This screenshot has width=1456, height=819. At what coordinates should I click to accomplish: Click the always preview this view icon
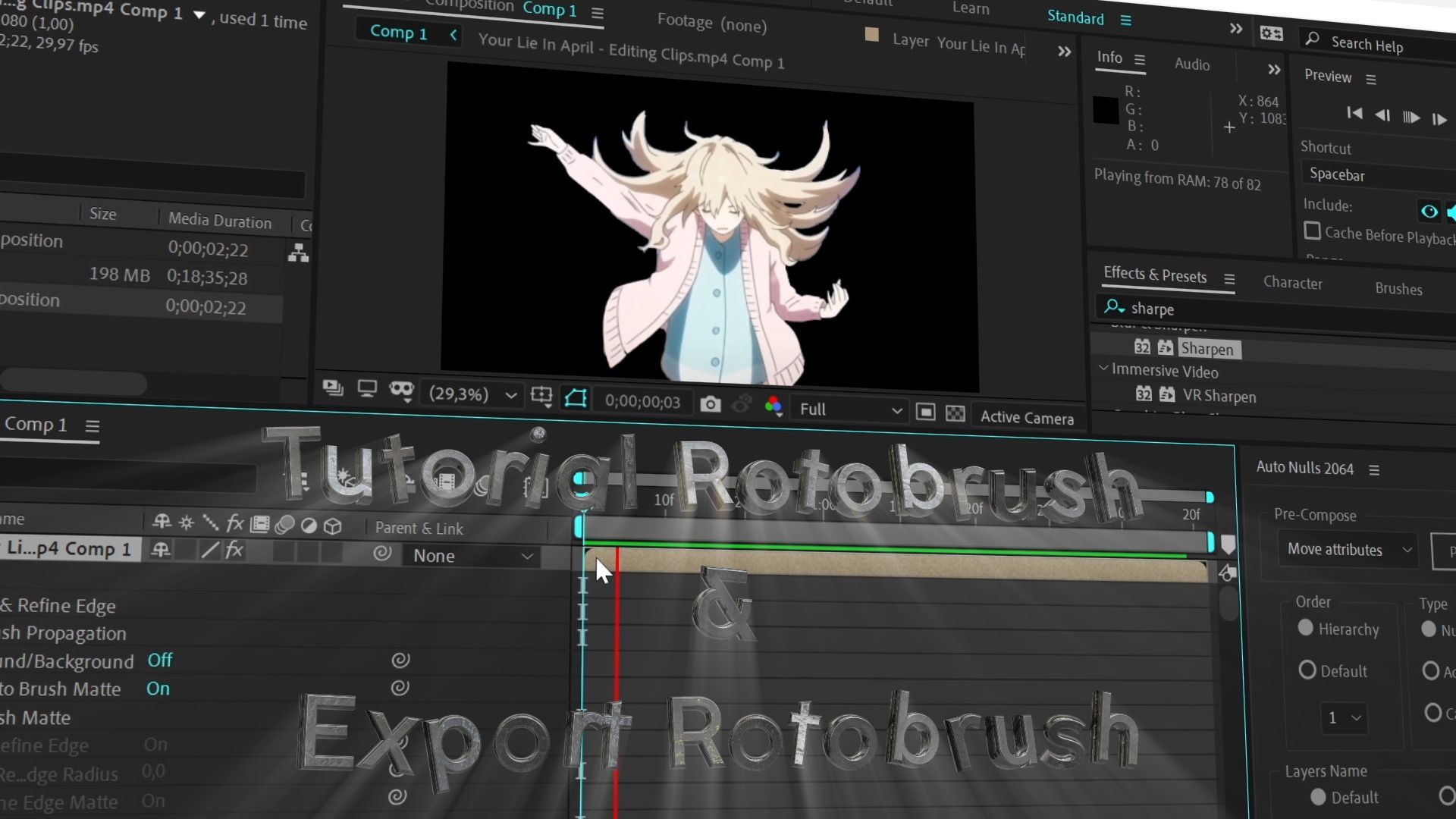click(333, 388)
